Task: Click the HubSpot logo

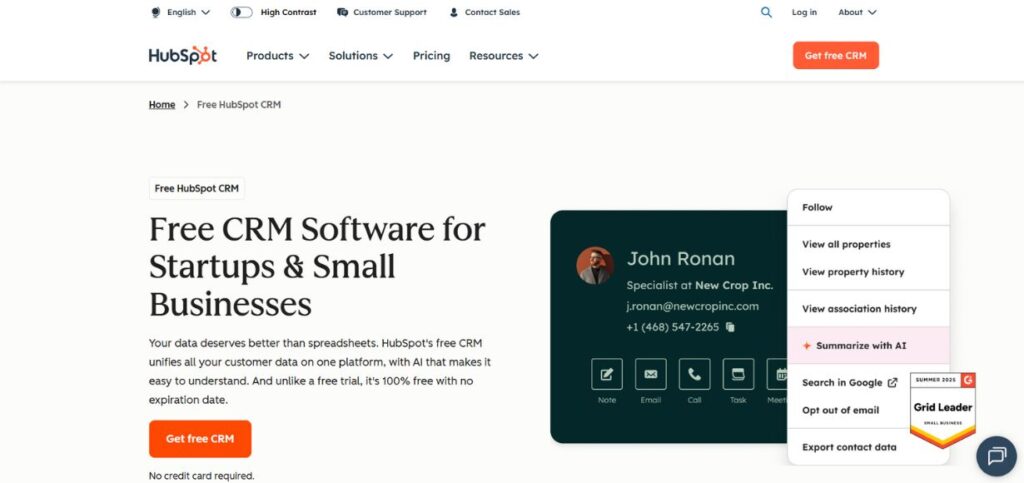Action: (x=183, y=55)
